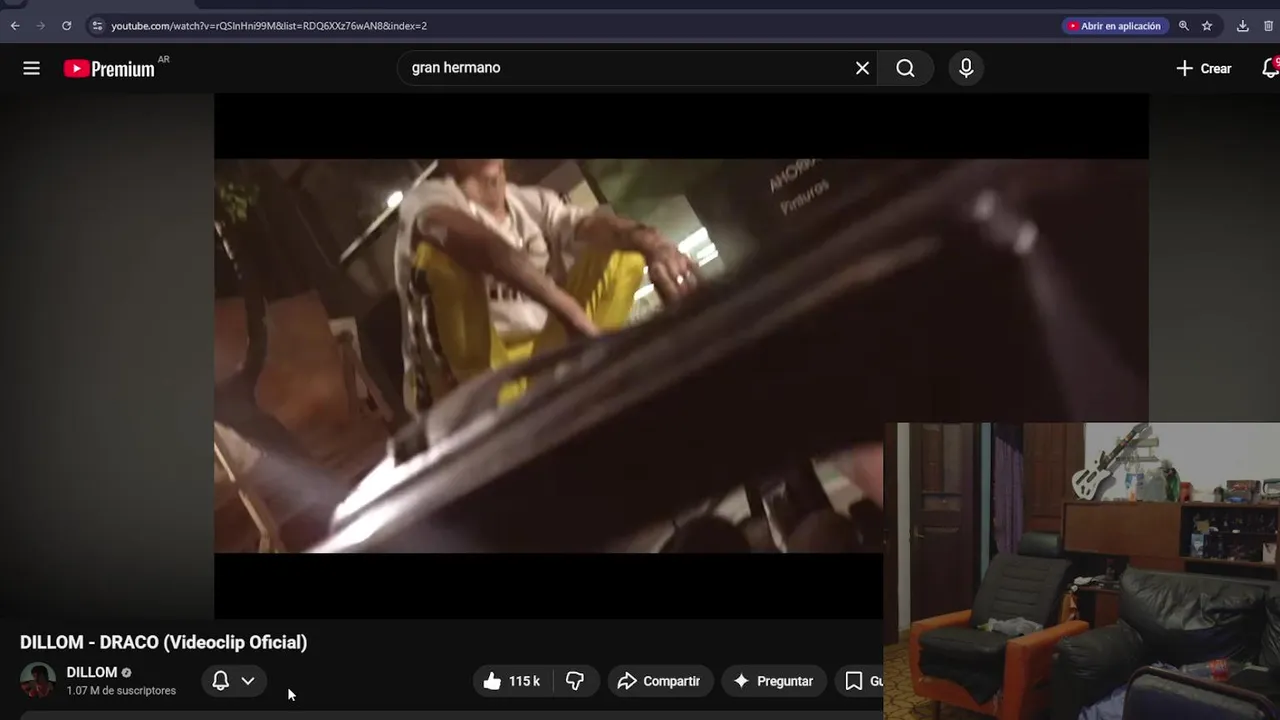Start voice search with microphone icon
This screenshot has width=1280, height=720.
coord(966,68)
